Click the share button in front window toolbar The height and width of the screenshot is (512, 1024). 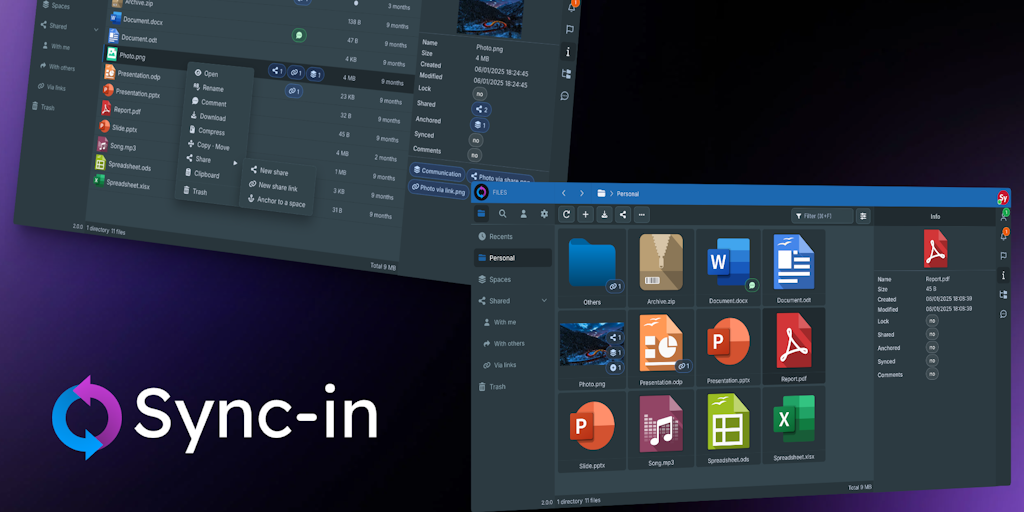click(624, 214)
